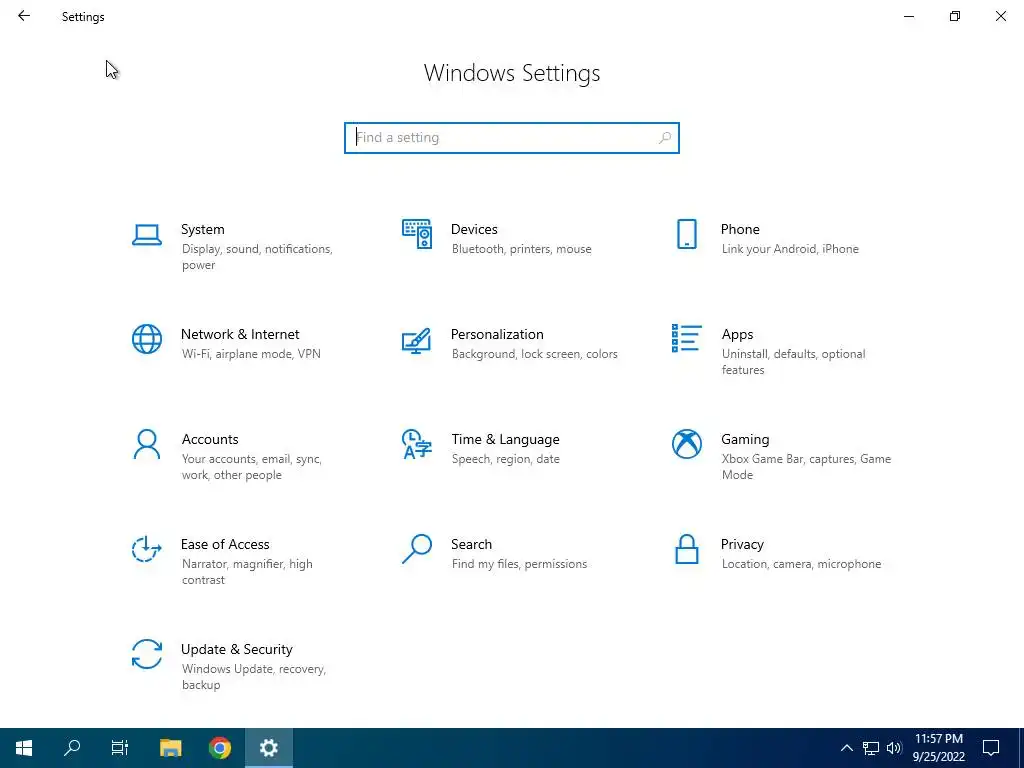1024x768 pixels.
Task: Click the Ease of Access icon
Action: [146, 549]
